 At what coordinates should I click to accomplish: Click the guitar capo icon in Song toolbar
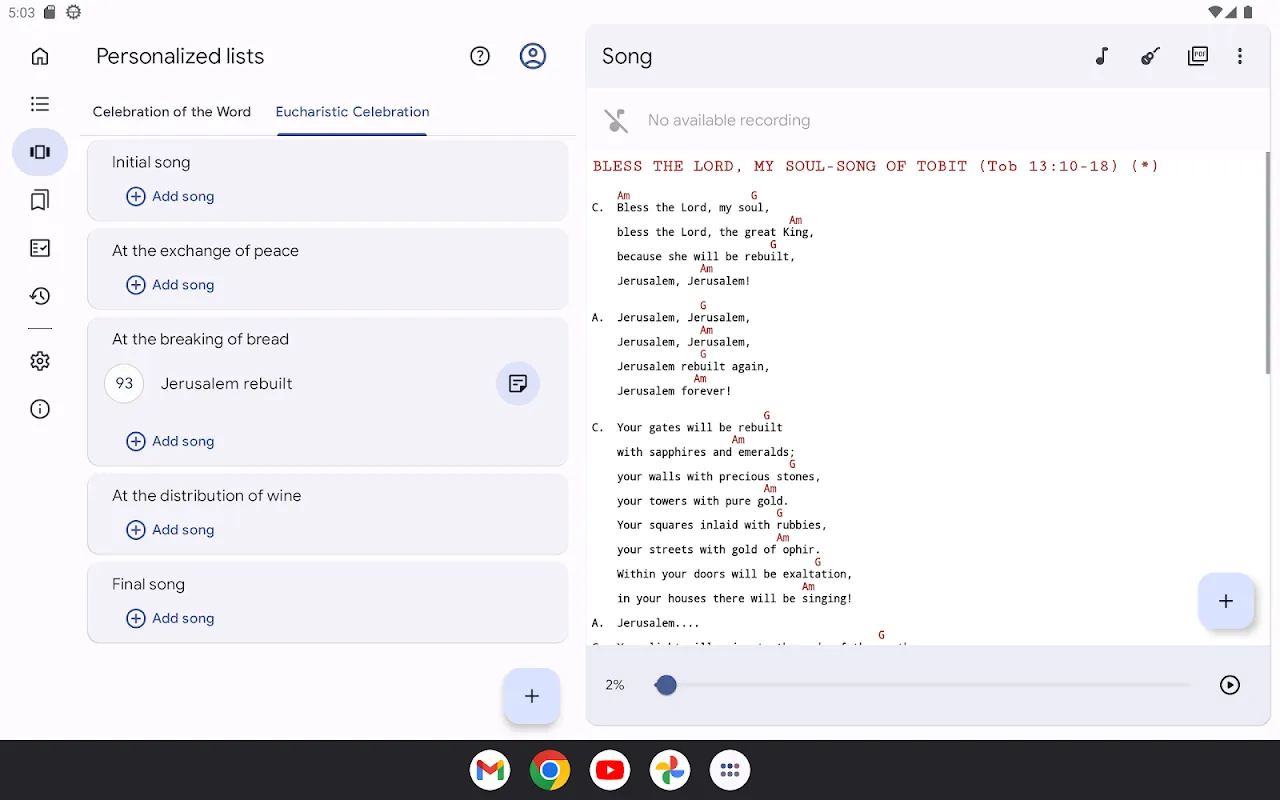click(x=1150, y=57)
